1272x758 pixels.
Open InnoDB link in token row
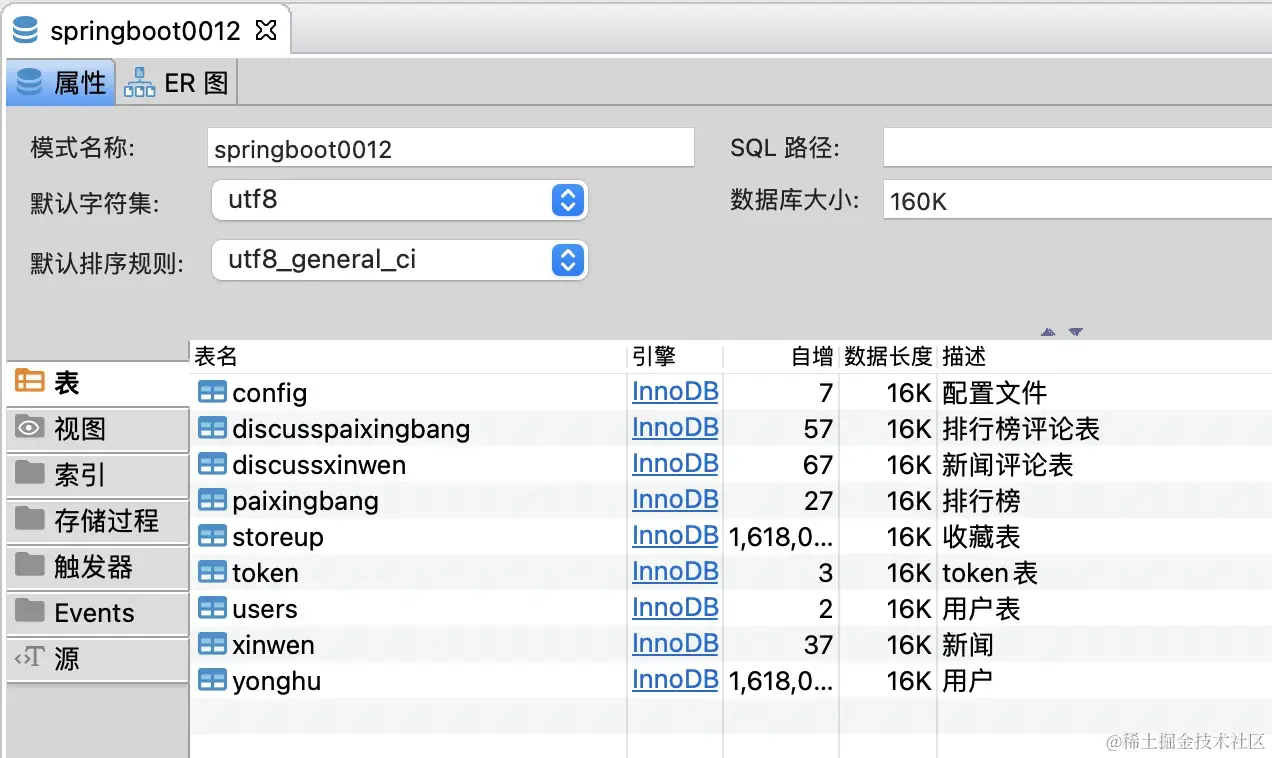(x=675, y=572)
